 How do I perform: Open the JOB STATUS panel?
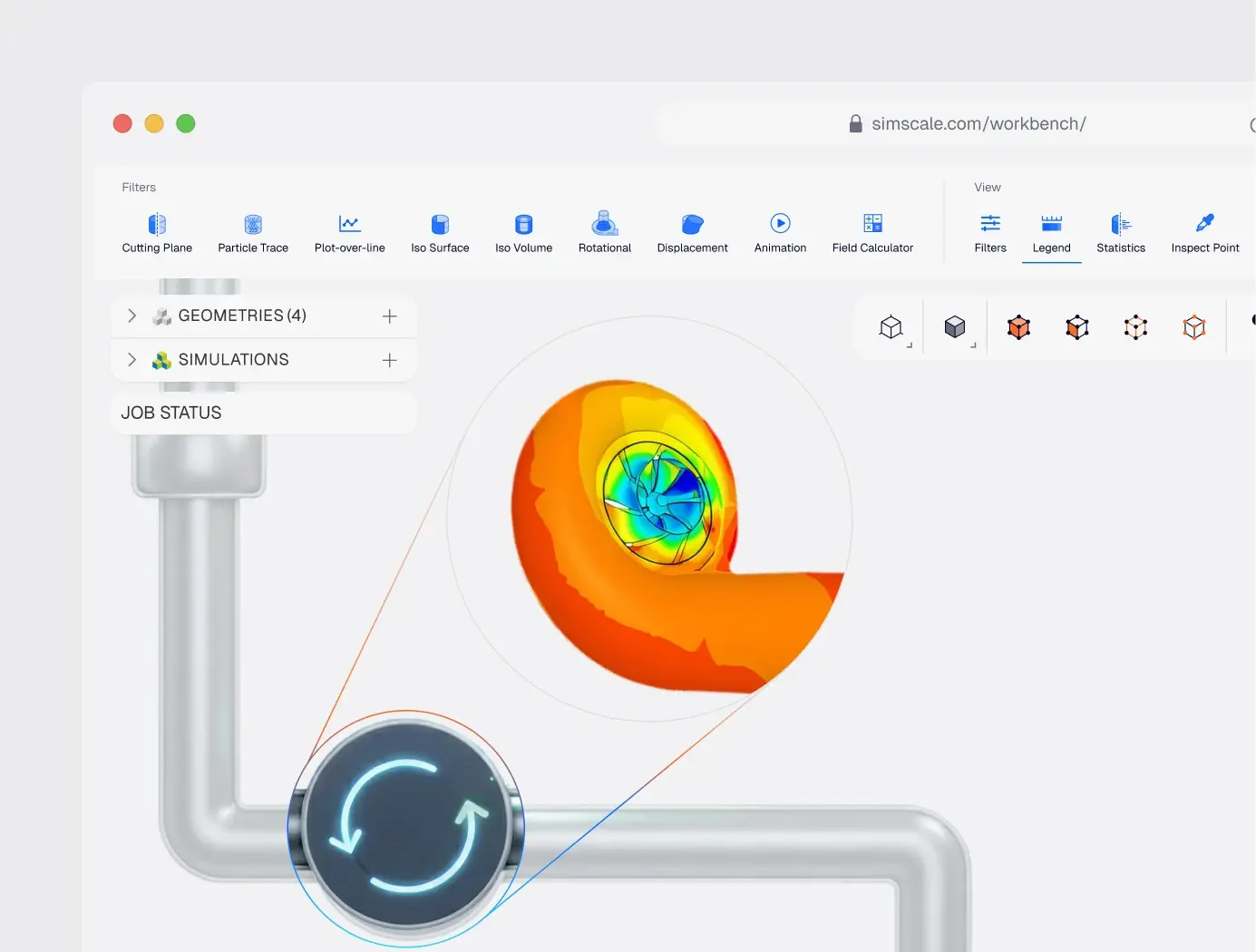263,413
